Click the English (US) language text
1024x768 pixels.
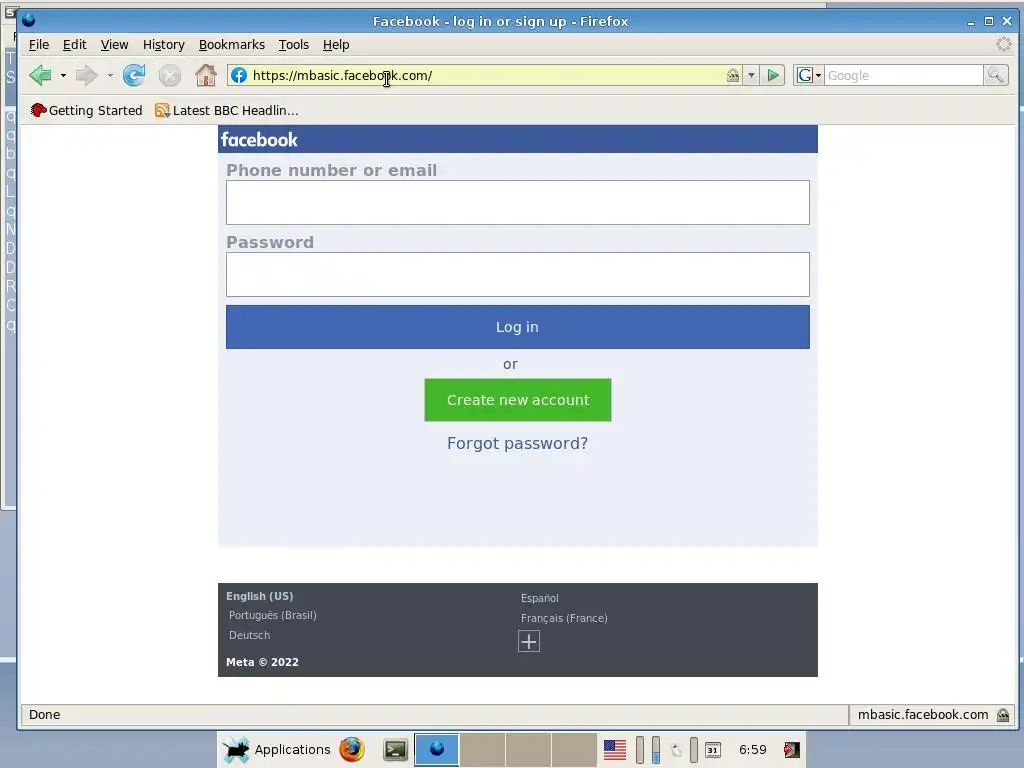pos(259,596)
